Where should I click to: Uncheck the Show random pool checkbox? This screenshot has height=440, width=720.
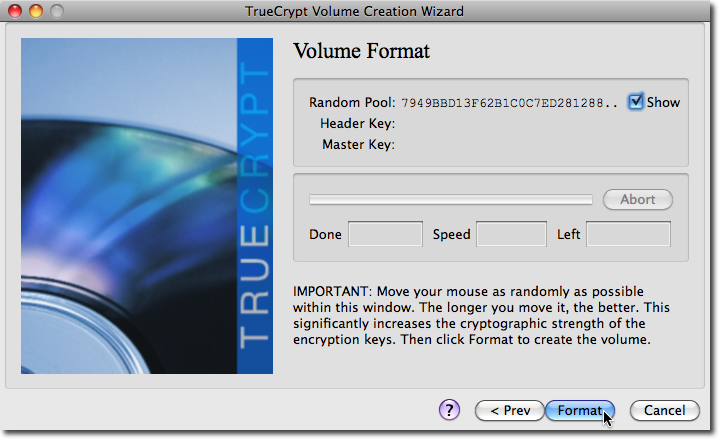point(636,102)
